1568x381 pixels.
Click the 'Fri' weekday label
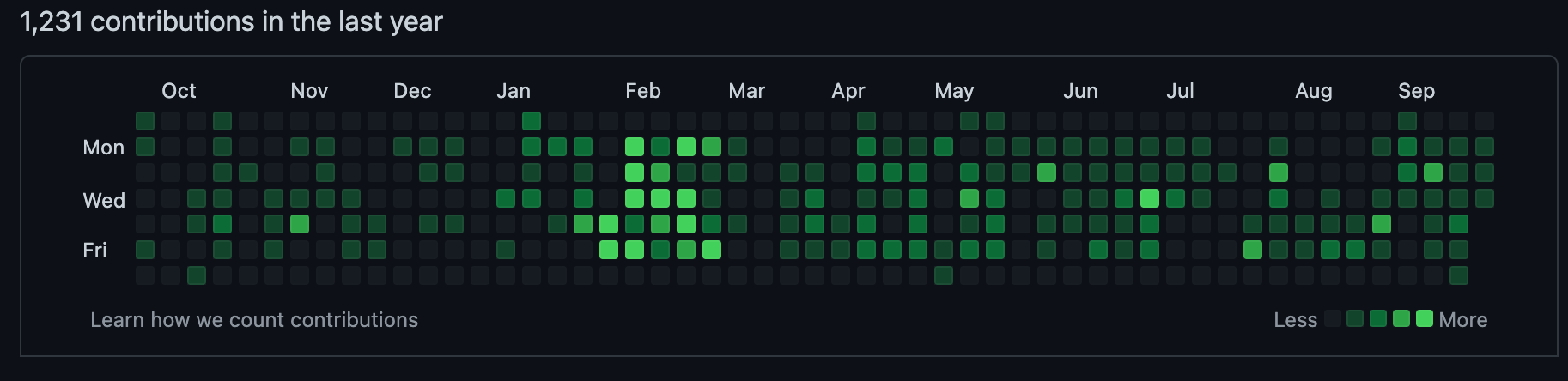[x=94, y=251]
